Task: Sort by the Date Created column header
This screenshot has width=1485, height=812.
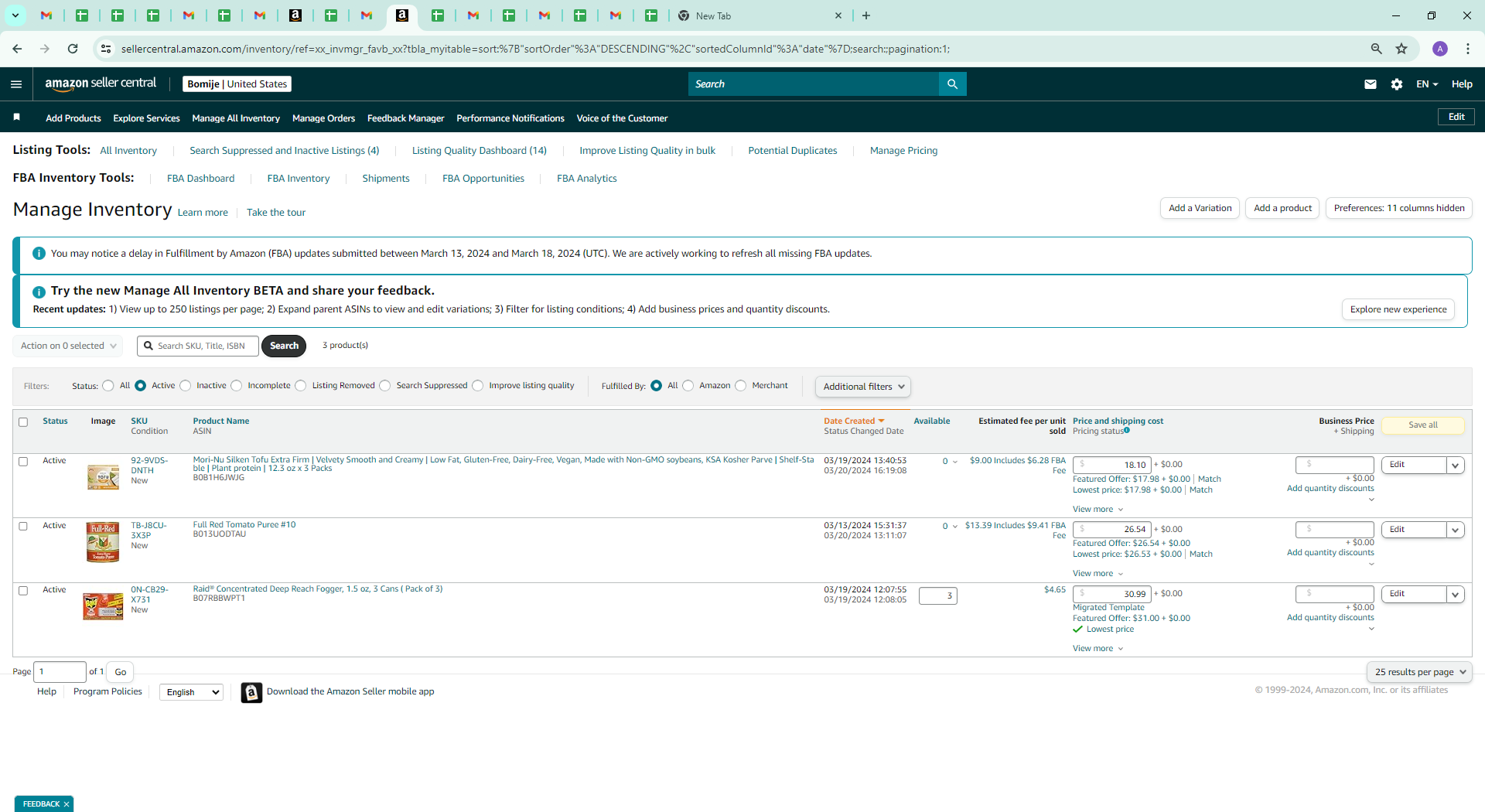Action: point(853,421)
